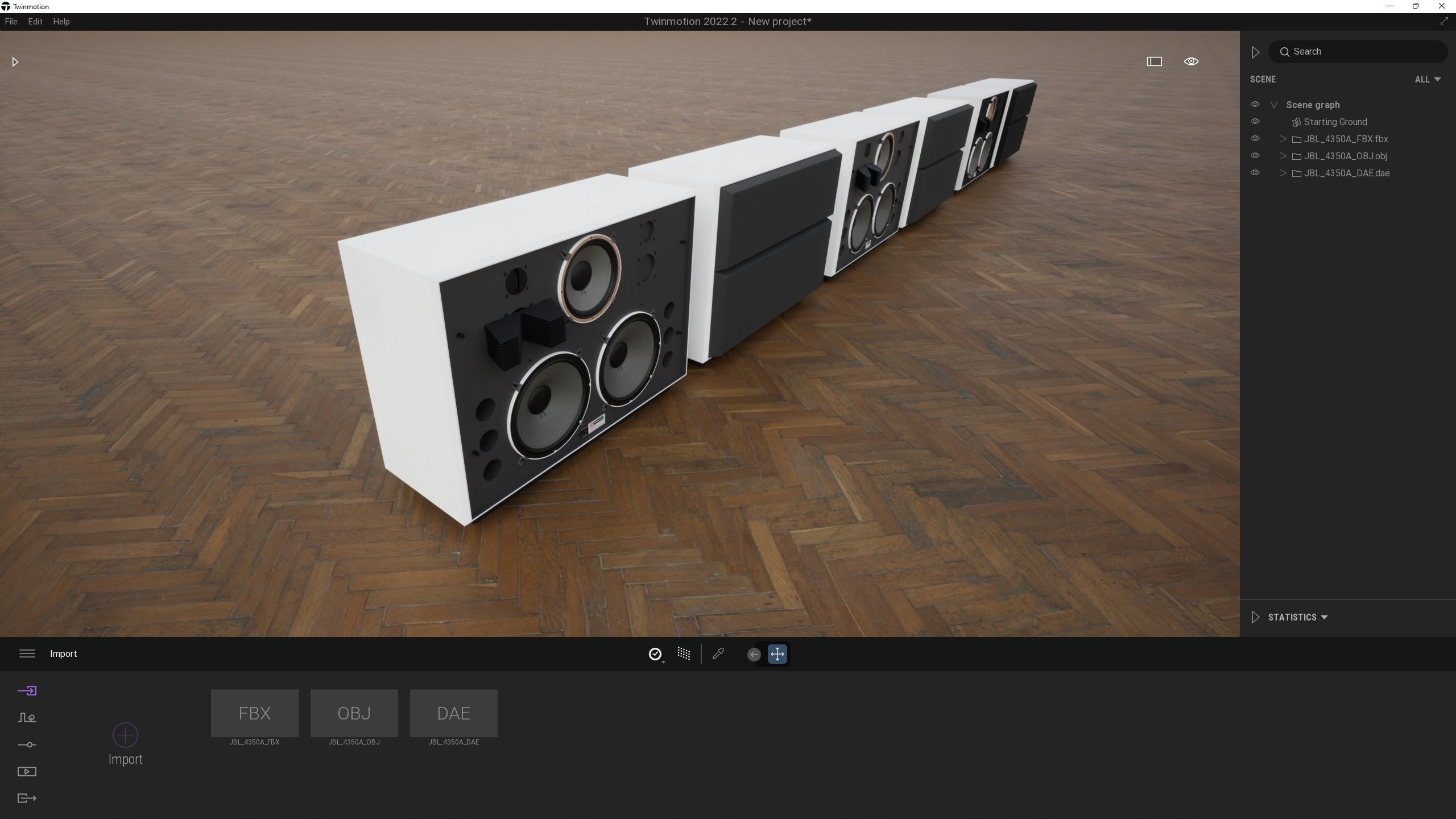Screen dimensions: 1456x819
Task: Open the Import section in sidebar
Action: tap(27, 690)
